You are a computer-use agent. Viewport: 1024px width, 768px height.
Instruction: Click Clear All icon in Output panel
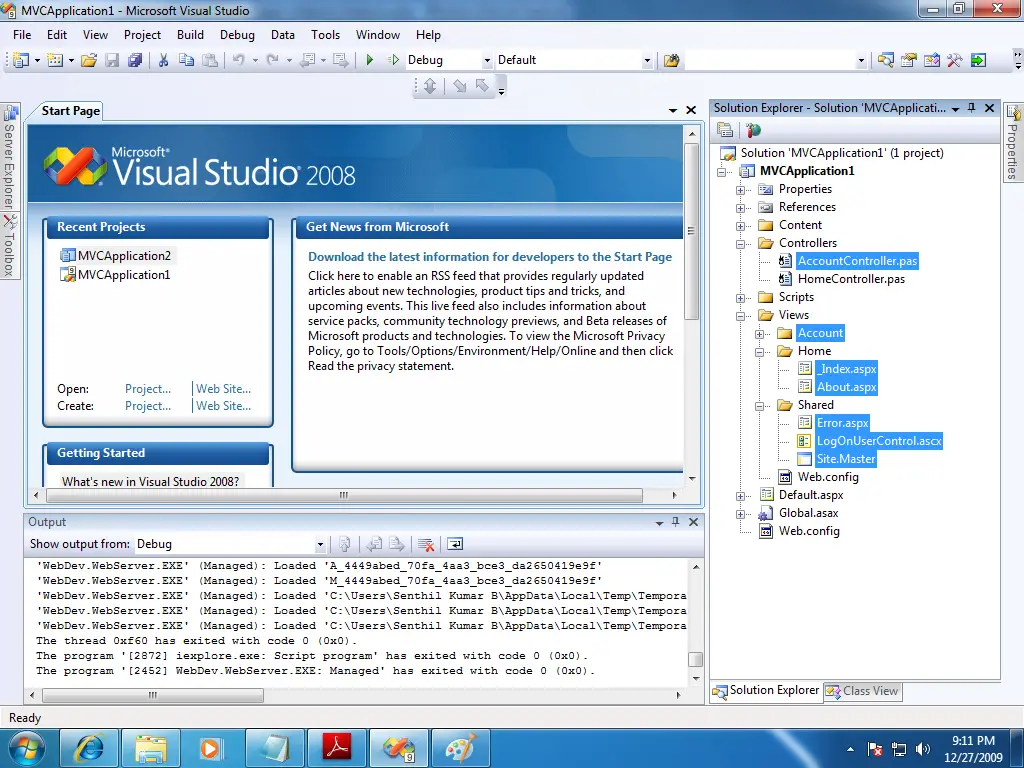point(426,544)
